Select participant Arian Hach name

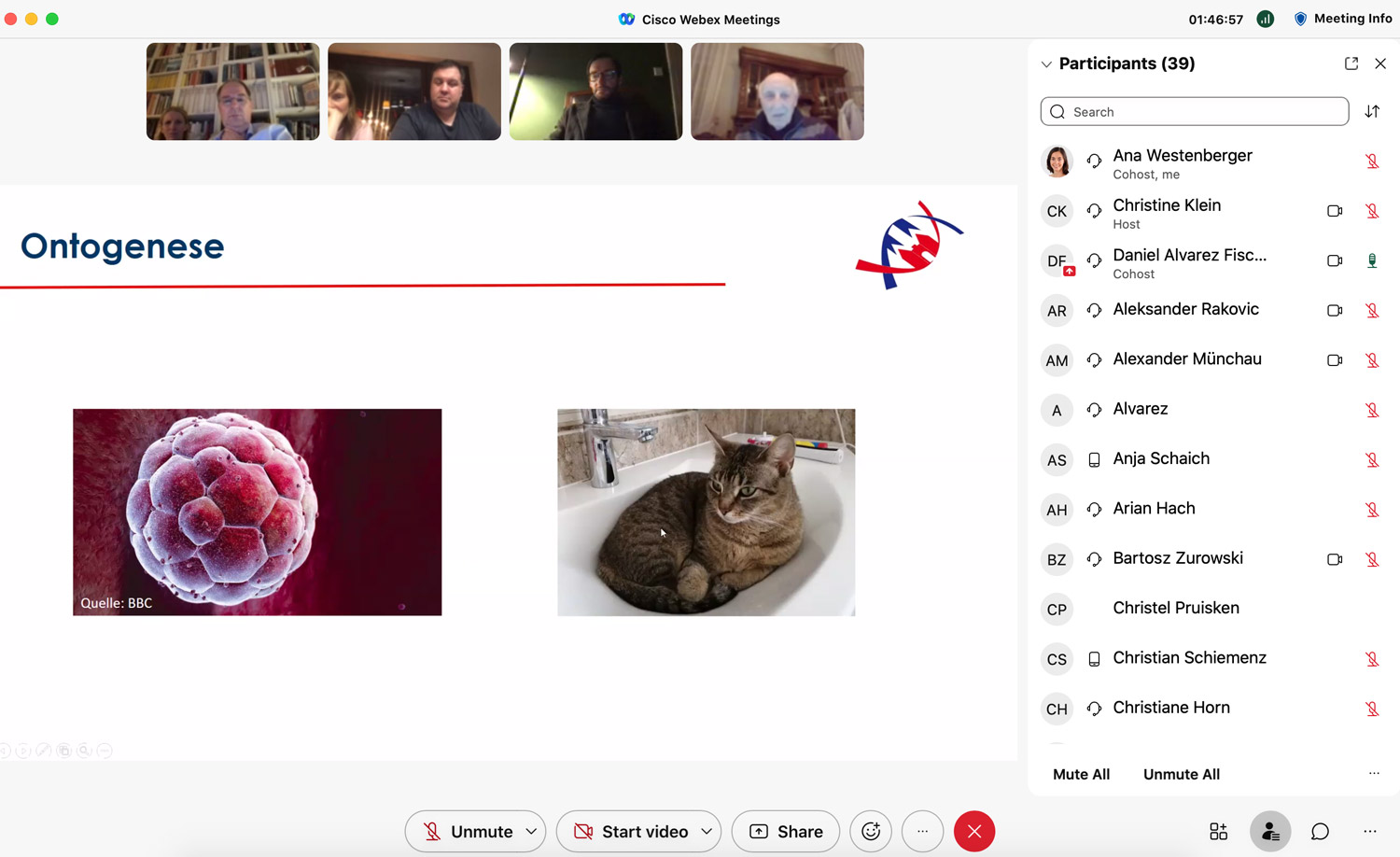1154,509
